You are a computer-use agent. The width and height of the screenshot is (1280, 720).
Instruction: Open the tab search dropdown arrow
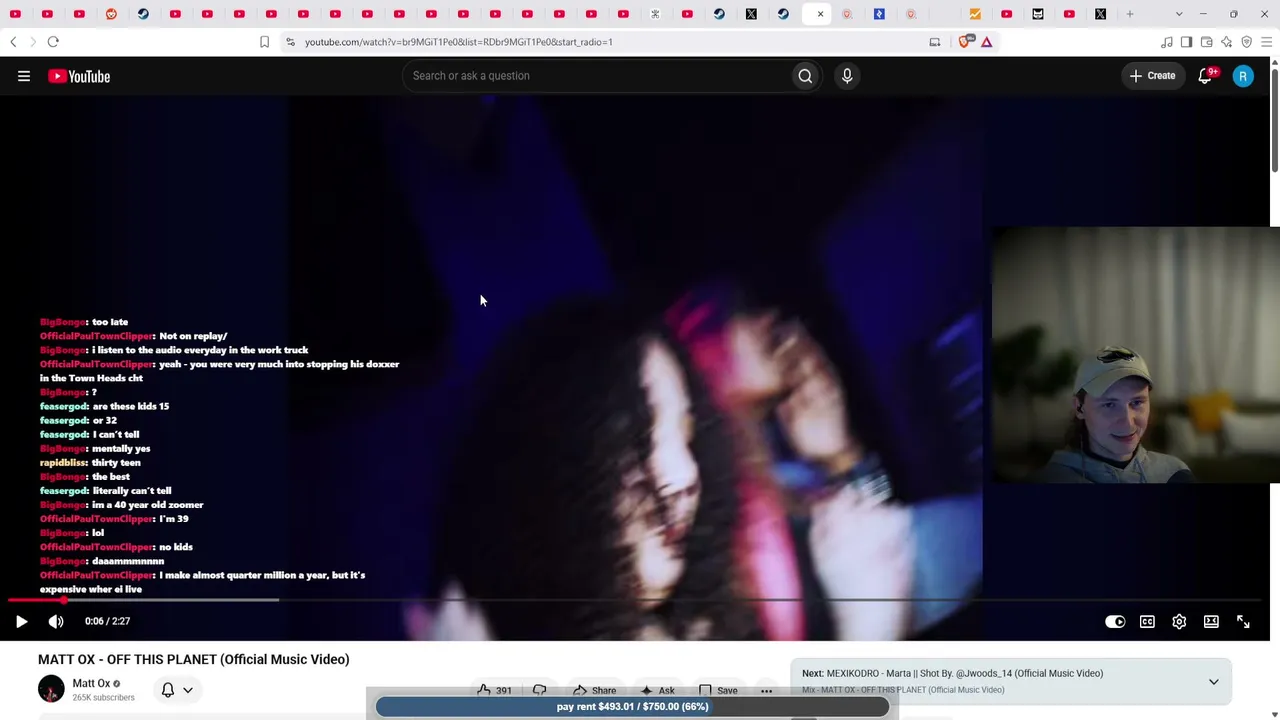tap(1179, 14)
